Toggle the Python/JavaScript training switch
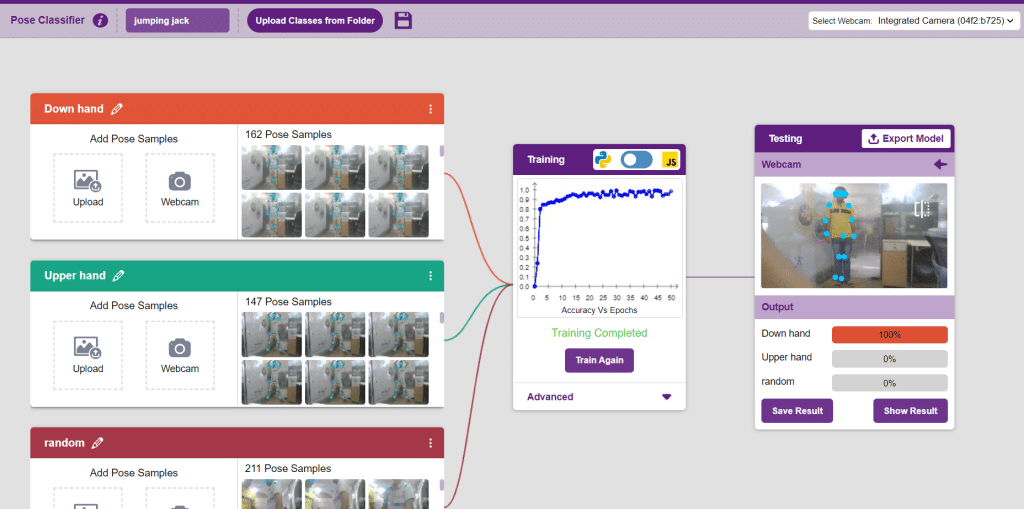The height and width of the screenshot is (509, 1024). [636, 160]
